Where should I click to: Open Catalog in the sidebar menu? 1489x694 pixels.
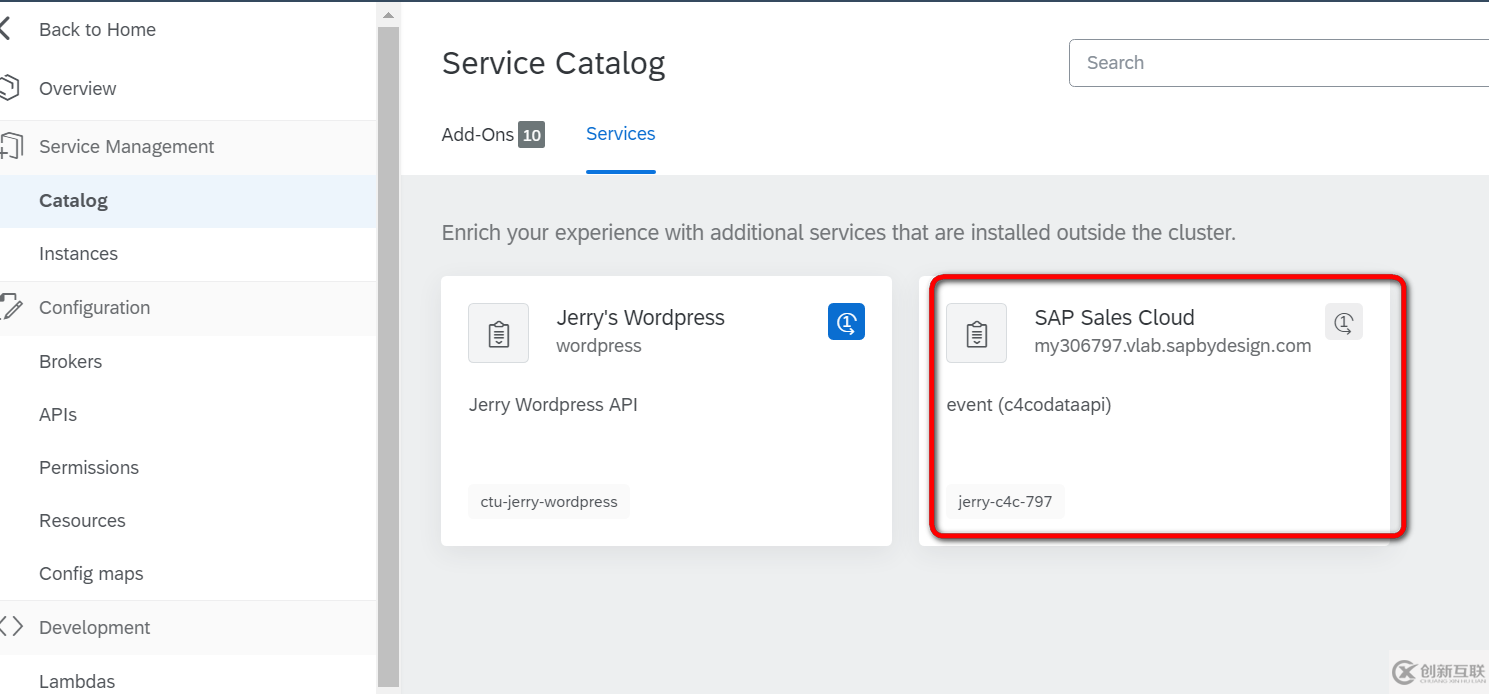[x=73, y=200]
